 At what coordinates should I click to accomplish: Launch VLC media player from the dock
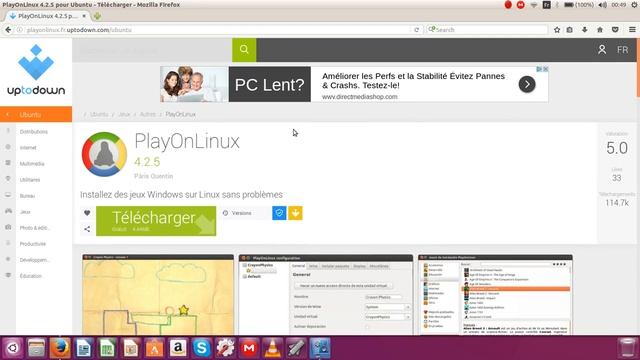(x=273, y=348)
